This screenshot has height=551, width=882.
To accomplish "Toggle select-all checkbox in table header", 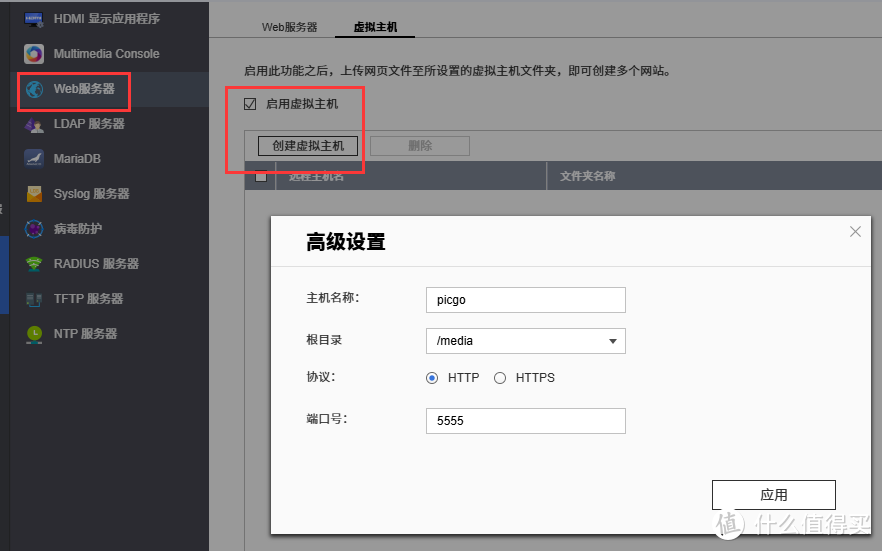I will 261,176.
